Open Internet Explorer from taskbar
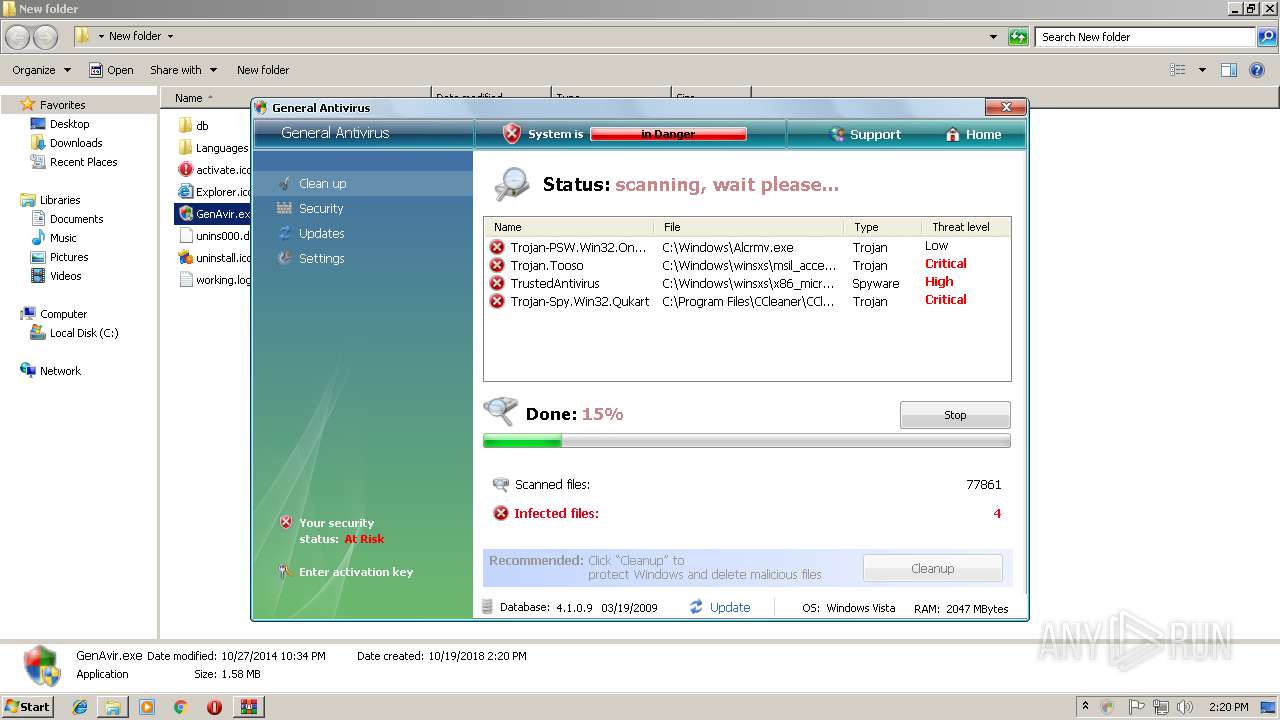This screenshot has height=720, width=1280. pyautogui.click(x=80, y=707)
